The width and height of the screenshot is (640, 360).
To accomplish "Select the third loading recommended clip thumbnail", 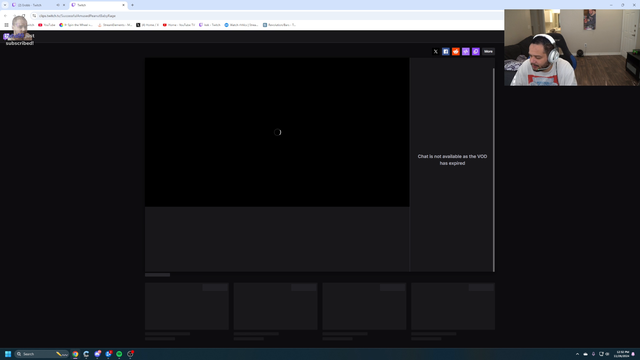I will [364, 306].
